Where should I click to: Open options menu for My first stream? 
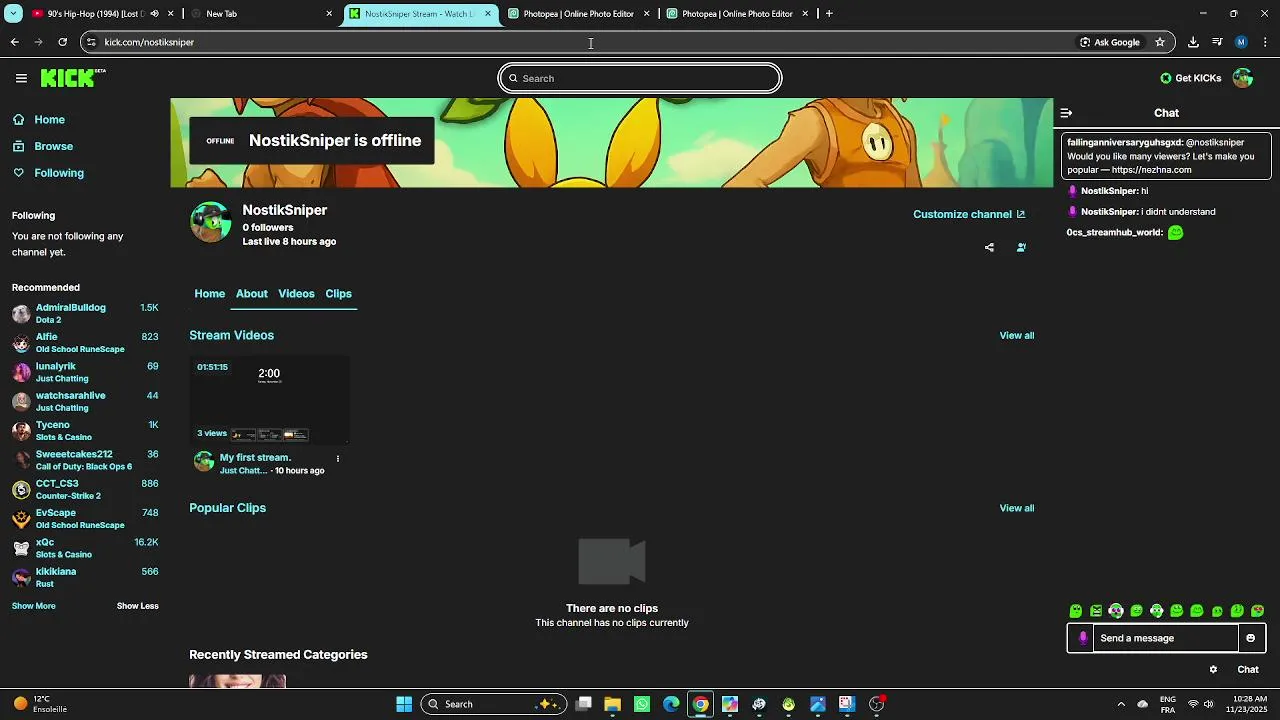click(x=338, y=459)
